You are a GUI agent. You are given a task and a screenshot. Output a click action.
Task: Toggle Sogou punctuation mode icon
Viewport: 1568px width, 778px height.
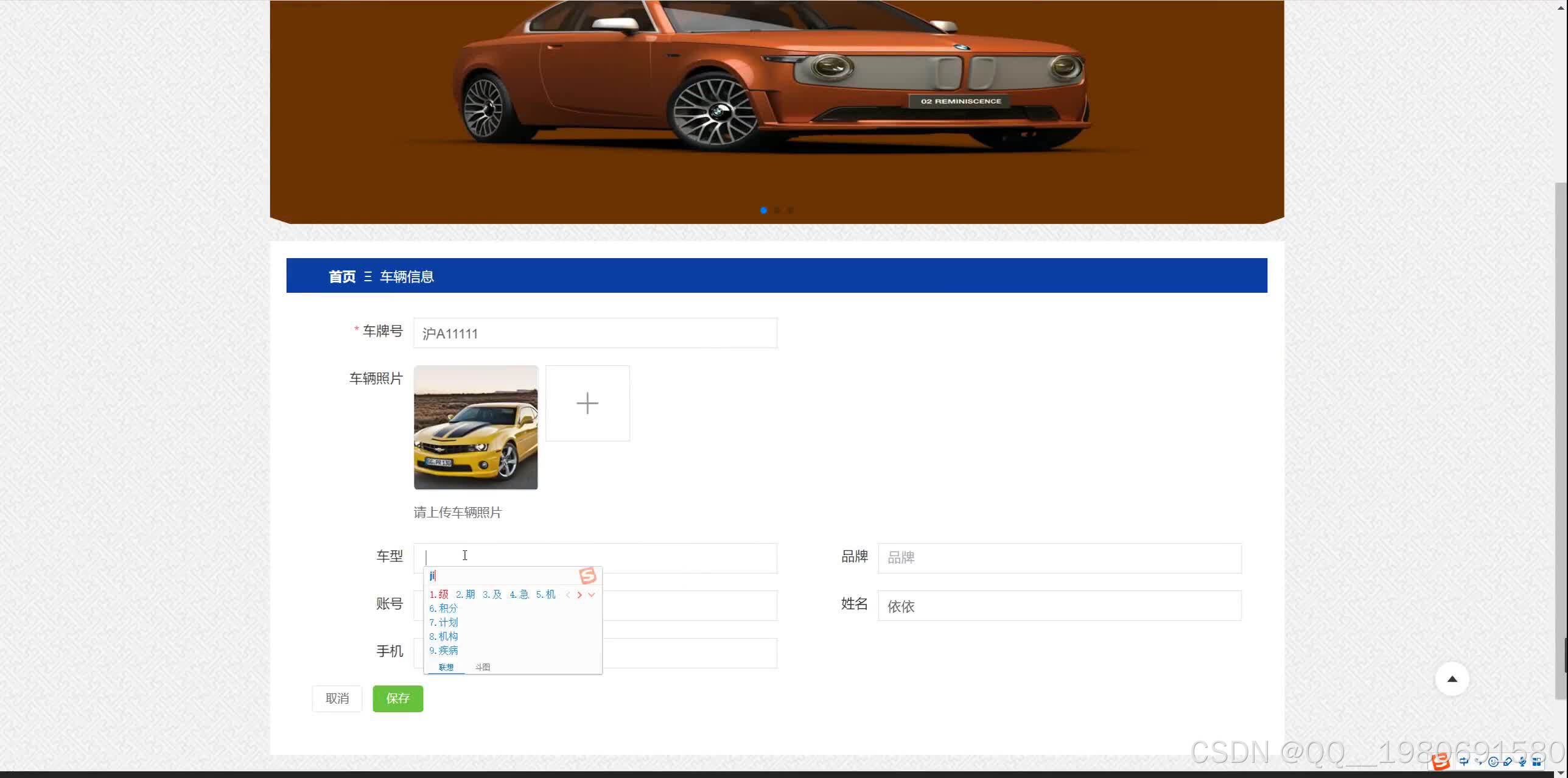pyautogui.click(x=1479, y=762)
